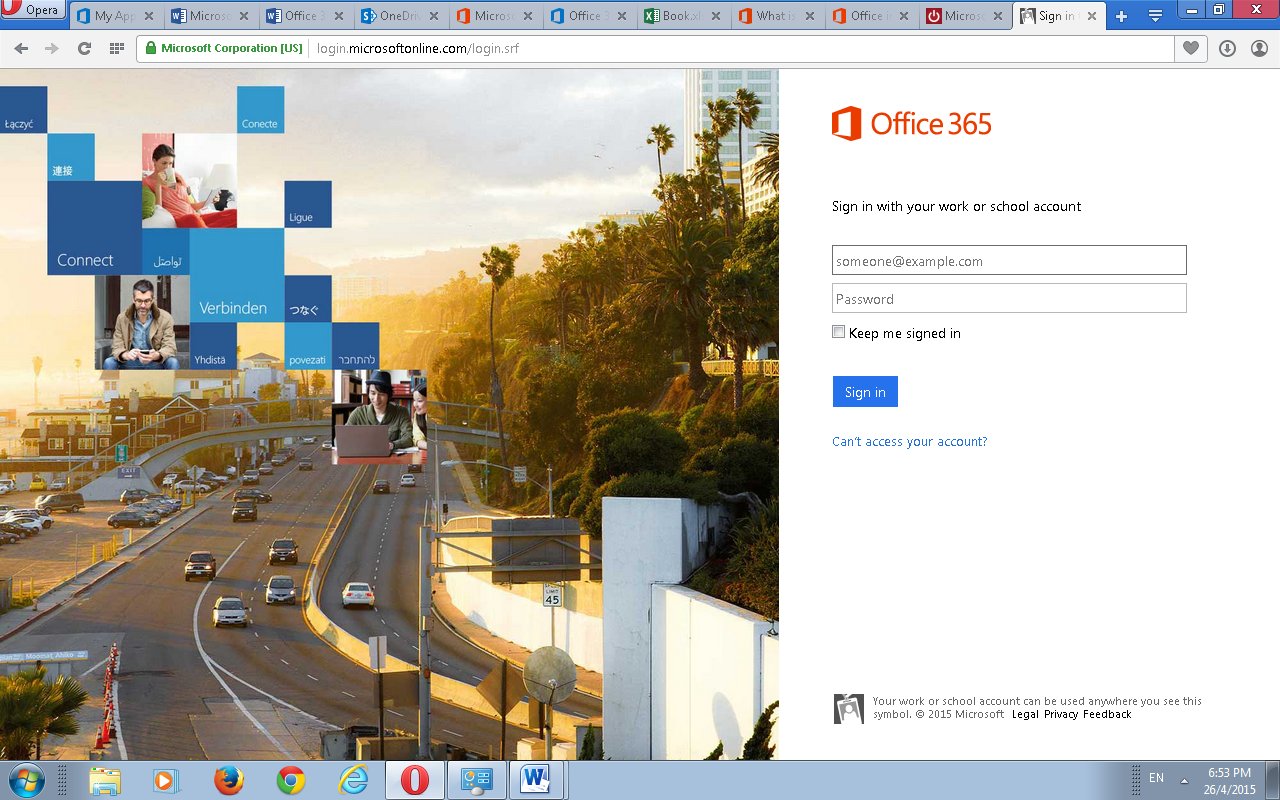Viewport: 1280px width, 800px height.
Task: Switch to the OneDrive tab
Action: (395, 16)
